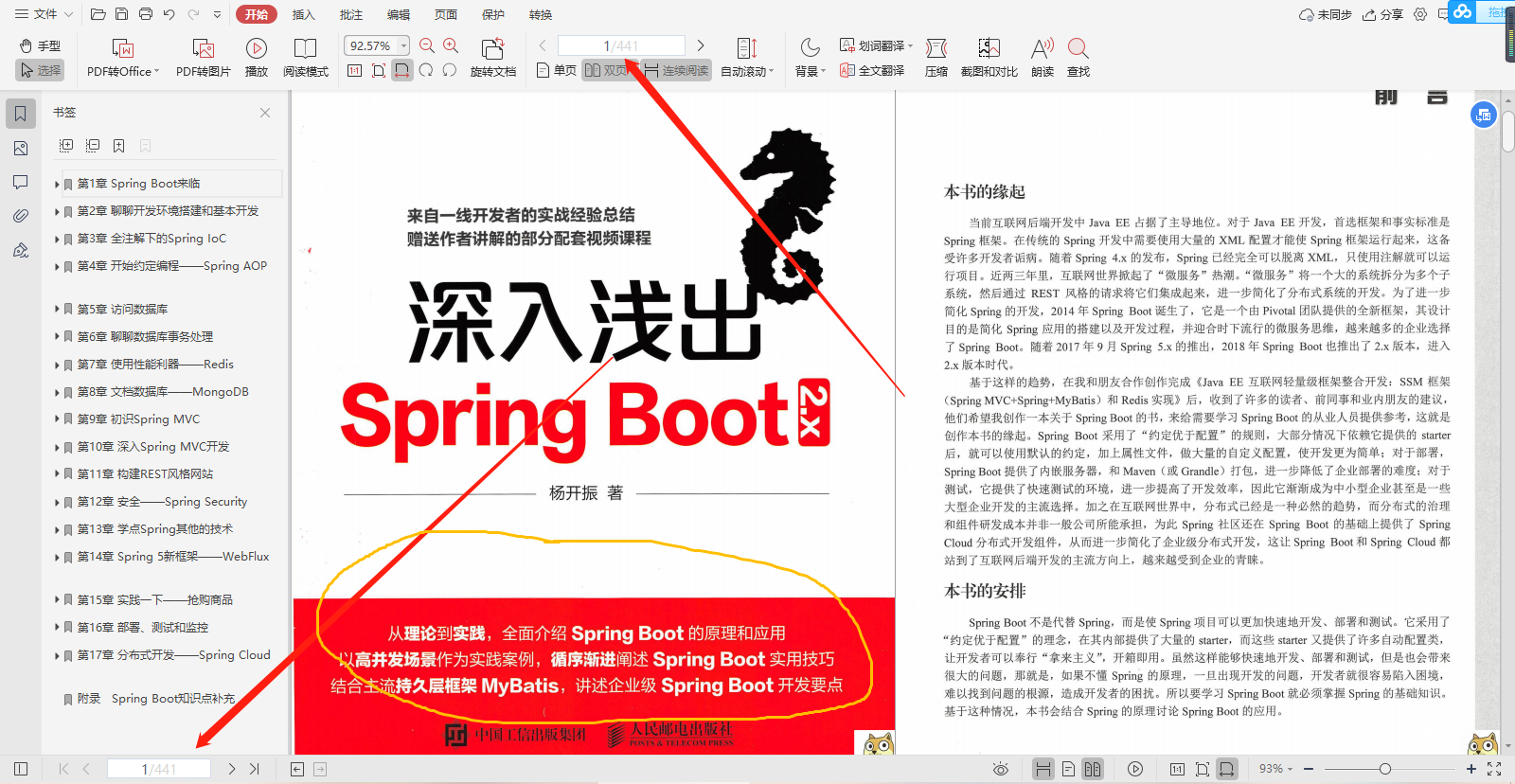Open 截图和对比 screenshot compare
This screenshot has width=1515, height=784.
(x=989, y=58)
